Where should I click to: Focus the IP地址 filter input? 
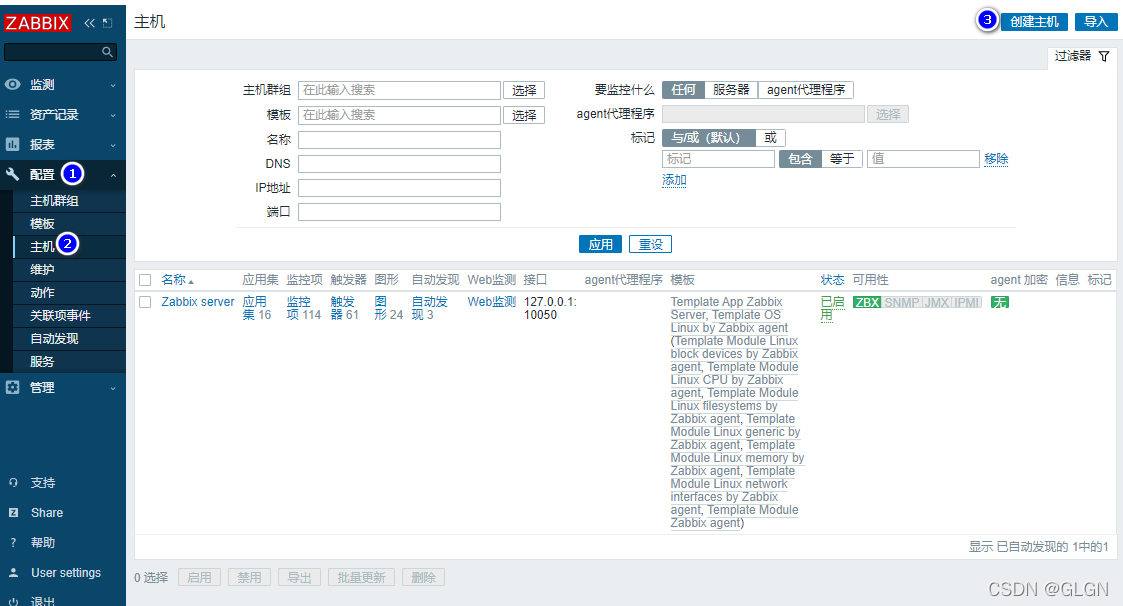pyautogui.click(x=400, y=188)
